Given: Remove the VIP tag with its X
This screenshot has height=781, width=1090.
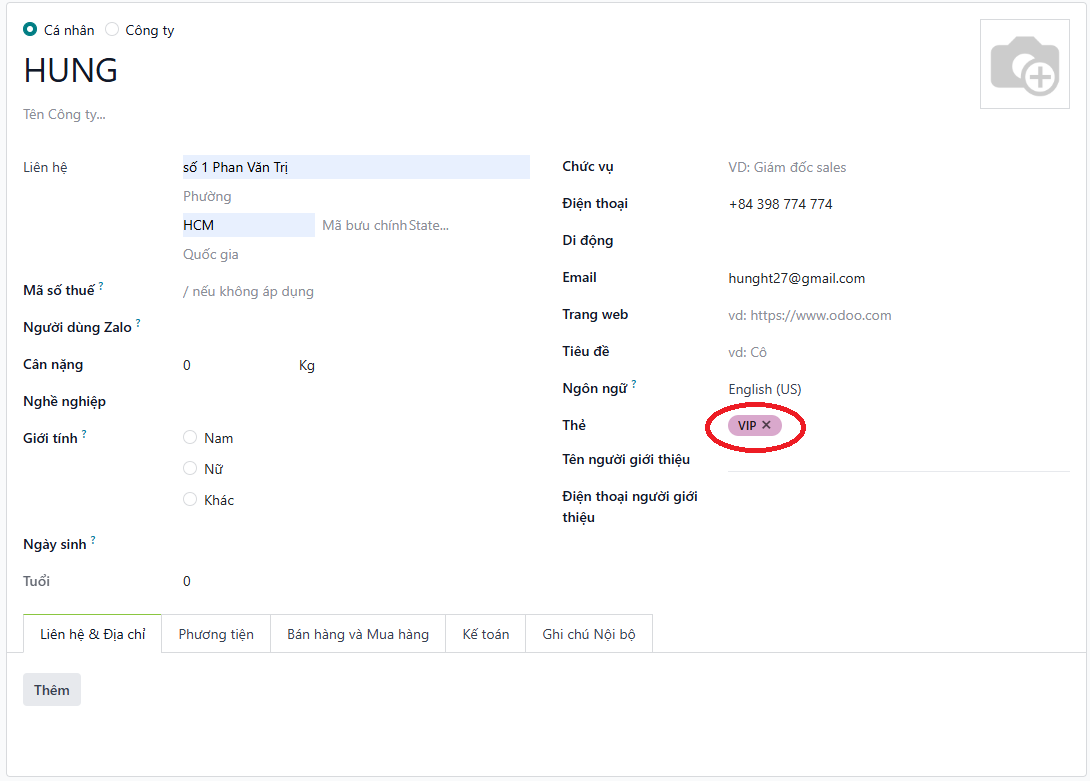Looking at the screenshot, I should (x=767, y=425).
